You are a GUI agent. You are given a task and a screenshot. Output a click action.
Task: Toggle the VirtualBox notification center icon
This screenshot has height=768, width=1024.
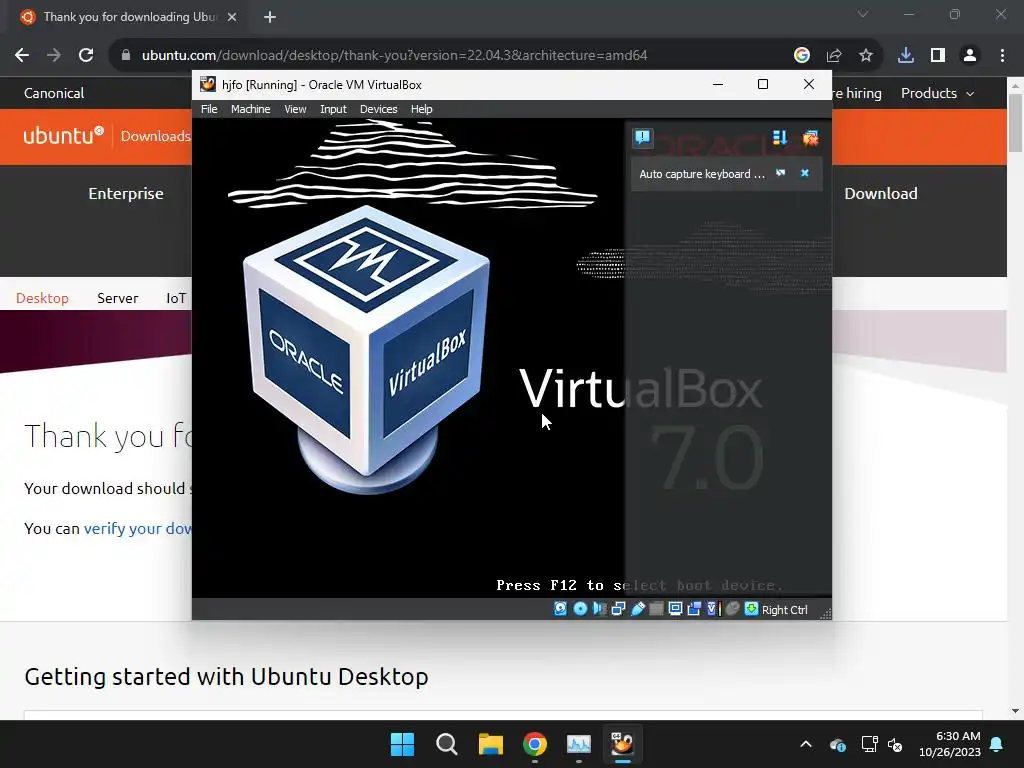tap(643, 137)
